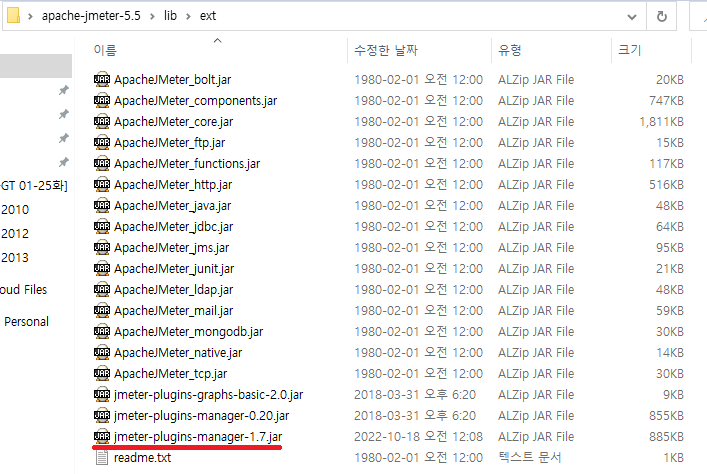Select file name ApacheJMeter_http.jar

173,185
